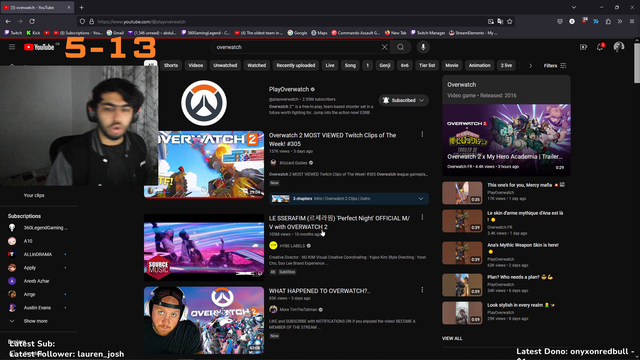The width and height of the screenshot is (640, 360).
Task: Open 'Look stylish in every realm' short
Action: (x=515, y=305)
